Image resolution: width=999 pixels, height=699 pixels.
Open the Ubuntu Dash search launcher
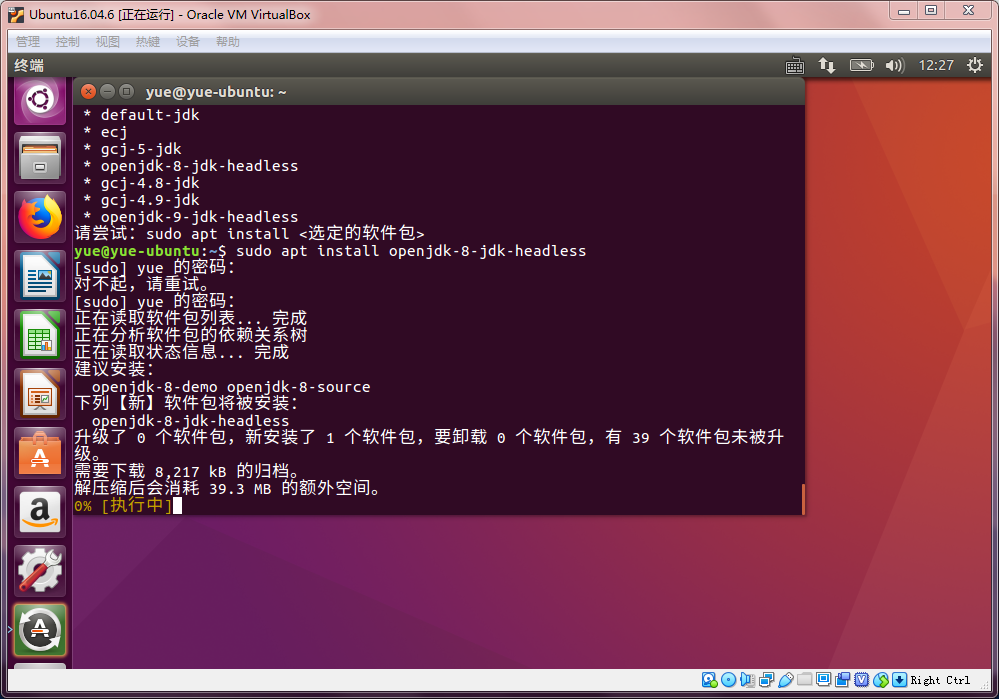40,99
